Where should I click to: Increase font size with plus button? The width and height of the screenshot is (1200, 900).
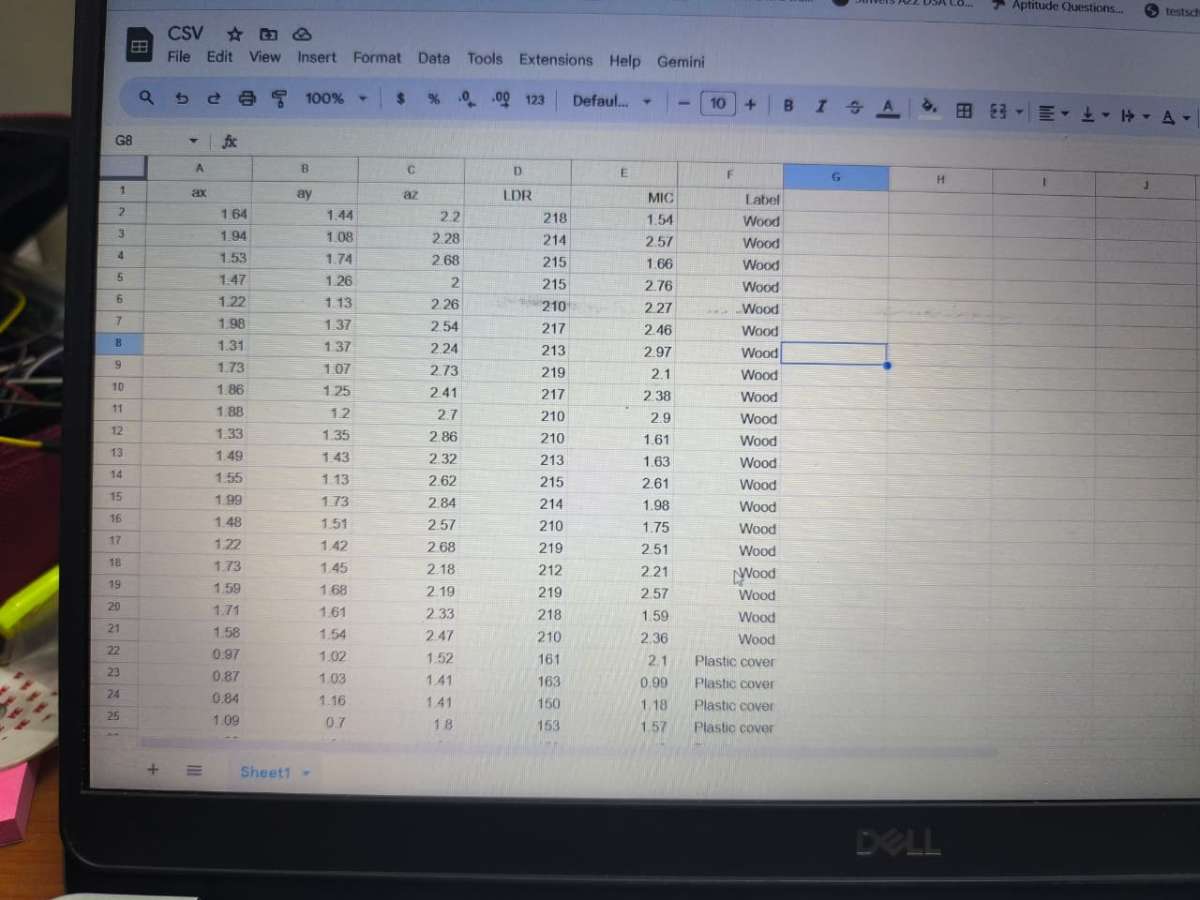tap(750, 103)
